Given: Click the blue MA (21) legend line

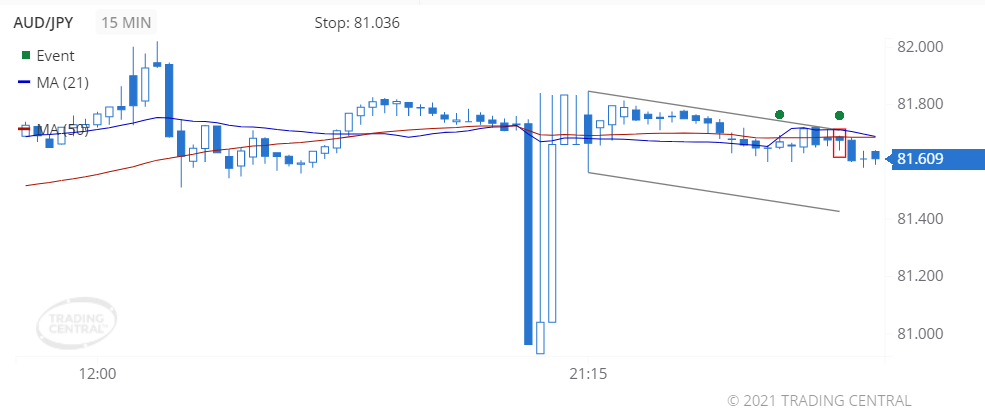Looking at the screenshot, I should [24, 82].
